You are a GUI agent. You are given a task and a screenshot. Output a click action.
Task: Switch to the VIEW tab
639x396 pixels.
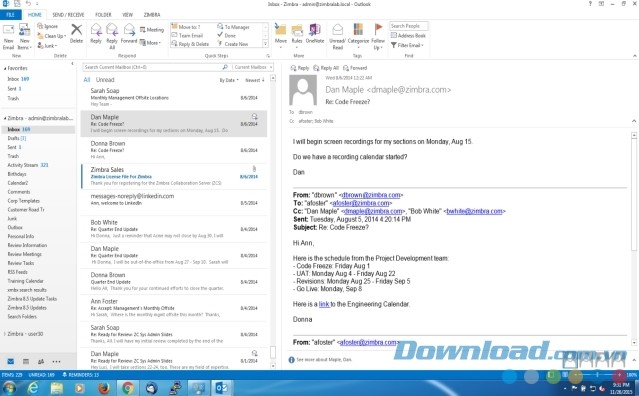click(128, 15)
